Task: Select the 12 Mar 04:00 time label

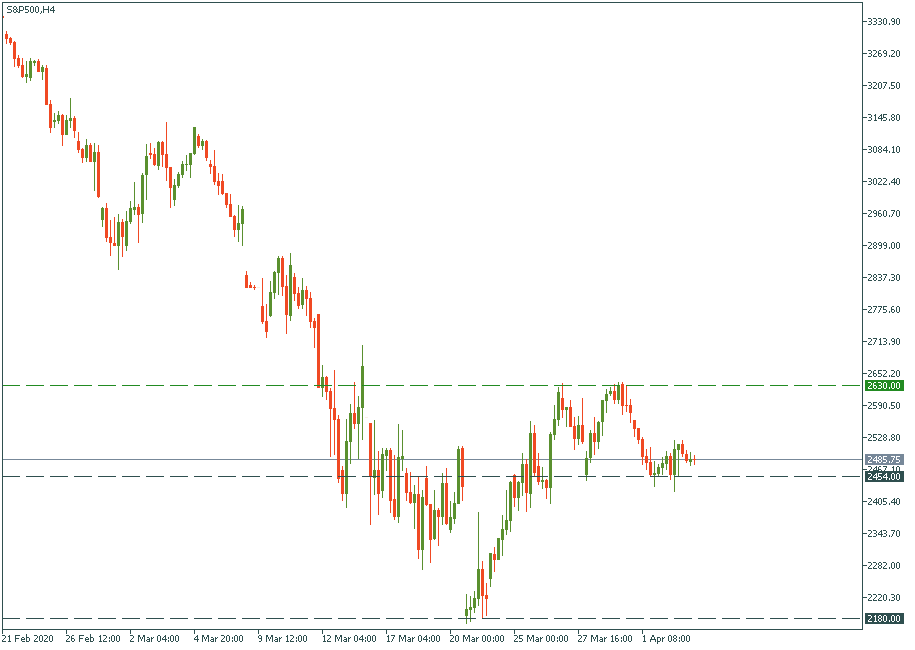Action: tap(347, 638)
